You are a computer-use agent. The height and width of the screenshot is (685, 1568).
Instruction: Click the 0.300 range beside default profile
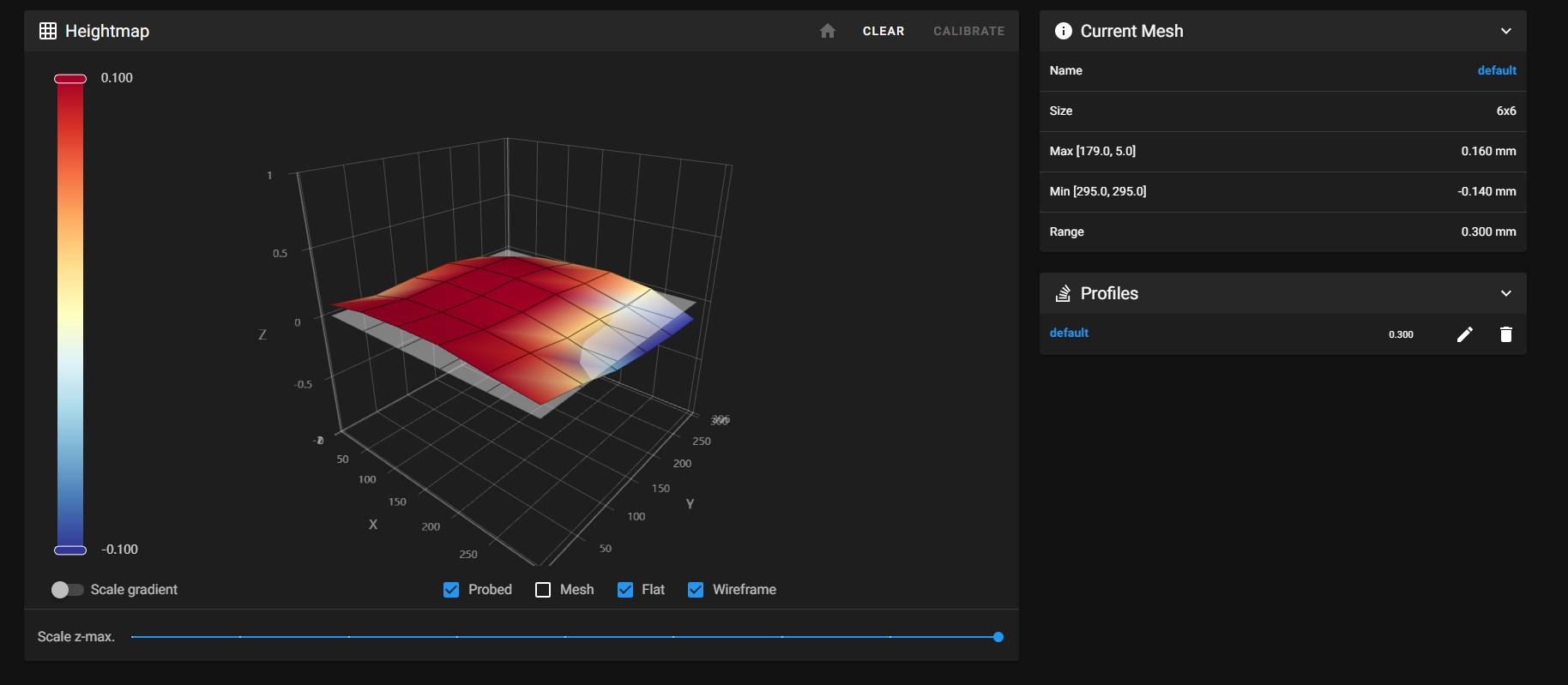point(1401,334)
